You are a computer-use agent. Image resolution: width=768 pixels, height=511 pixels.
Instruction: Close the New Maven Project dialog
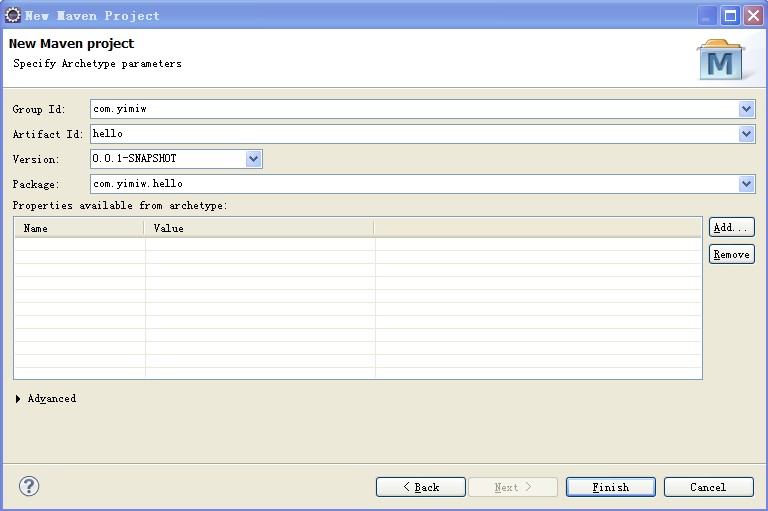coord(754,16)
